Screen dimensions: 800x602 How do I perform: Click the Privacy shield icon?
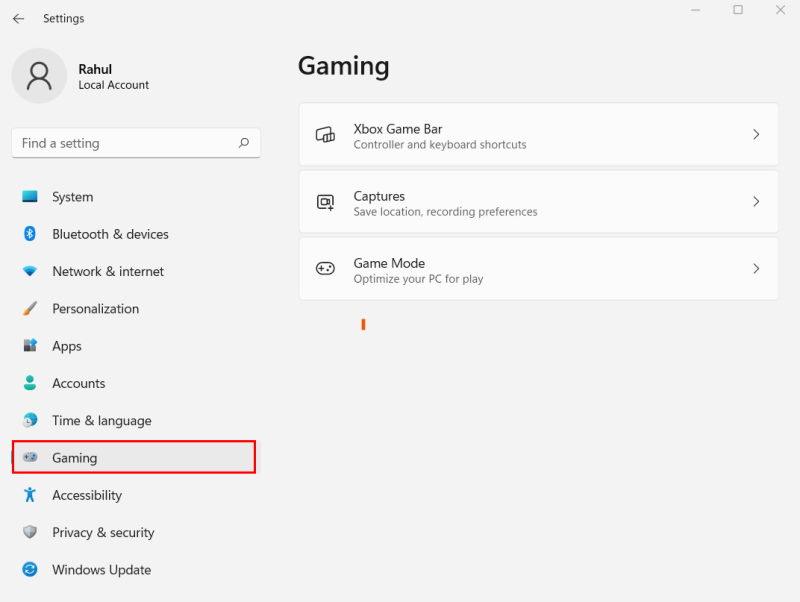click(x=30, y=532)
